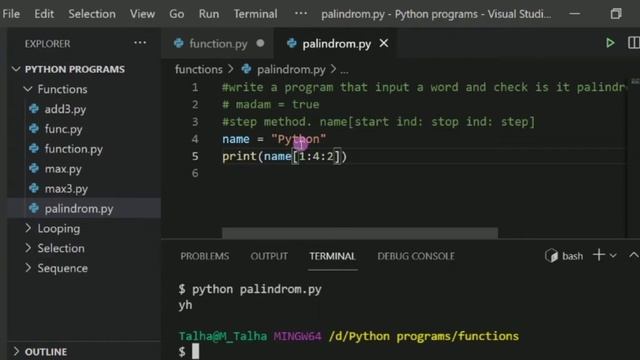Open the Selection menu
This screenshot has width=640, height=360.
92,14
